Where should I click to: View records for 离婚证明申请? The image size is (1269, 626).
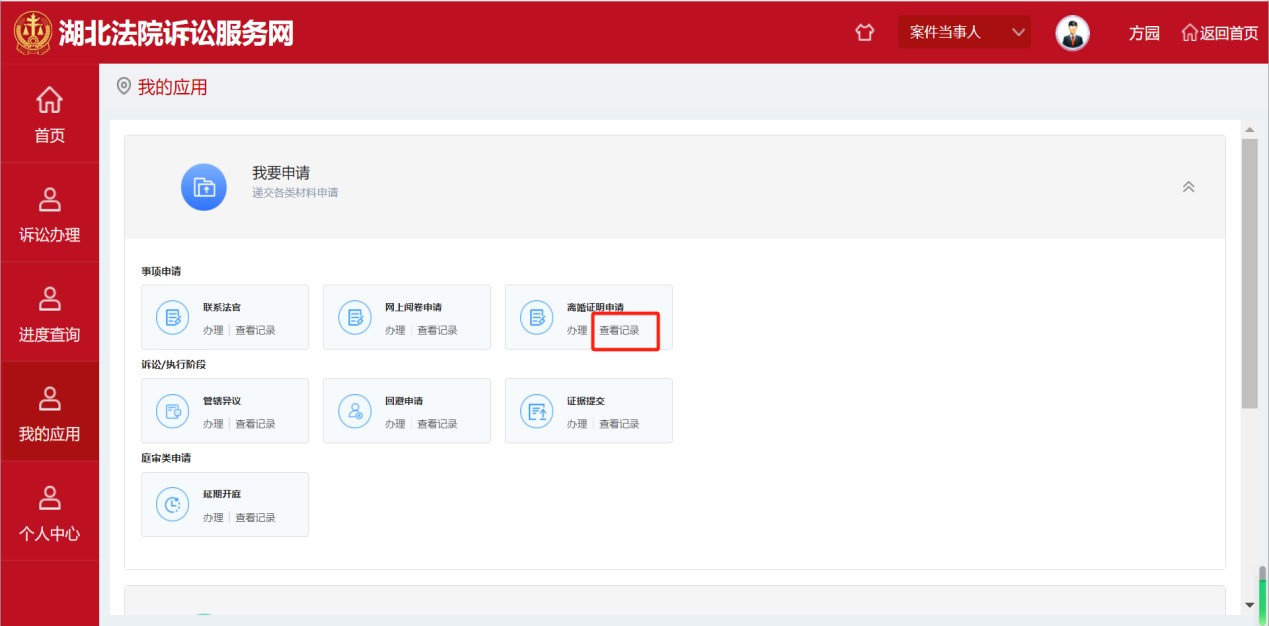point(619,330)
